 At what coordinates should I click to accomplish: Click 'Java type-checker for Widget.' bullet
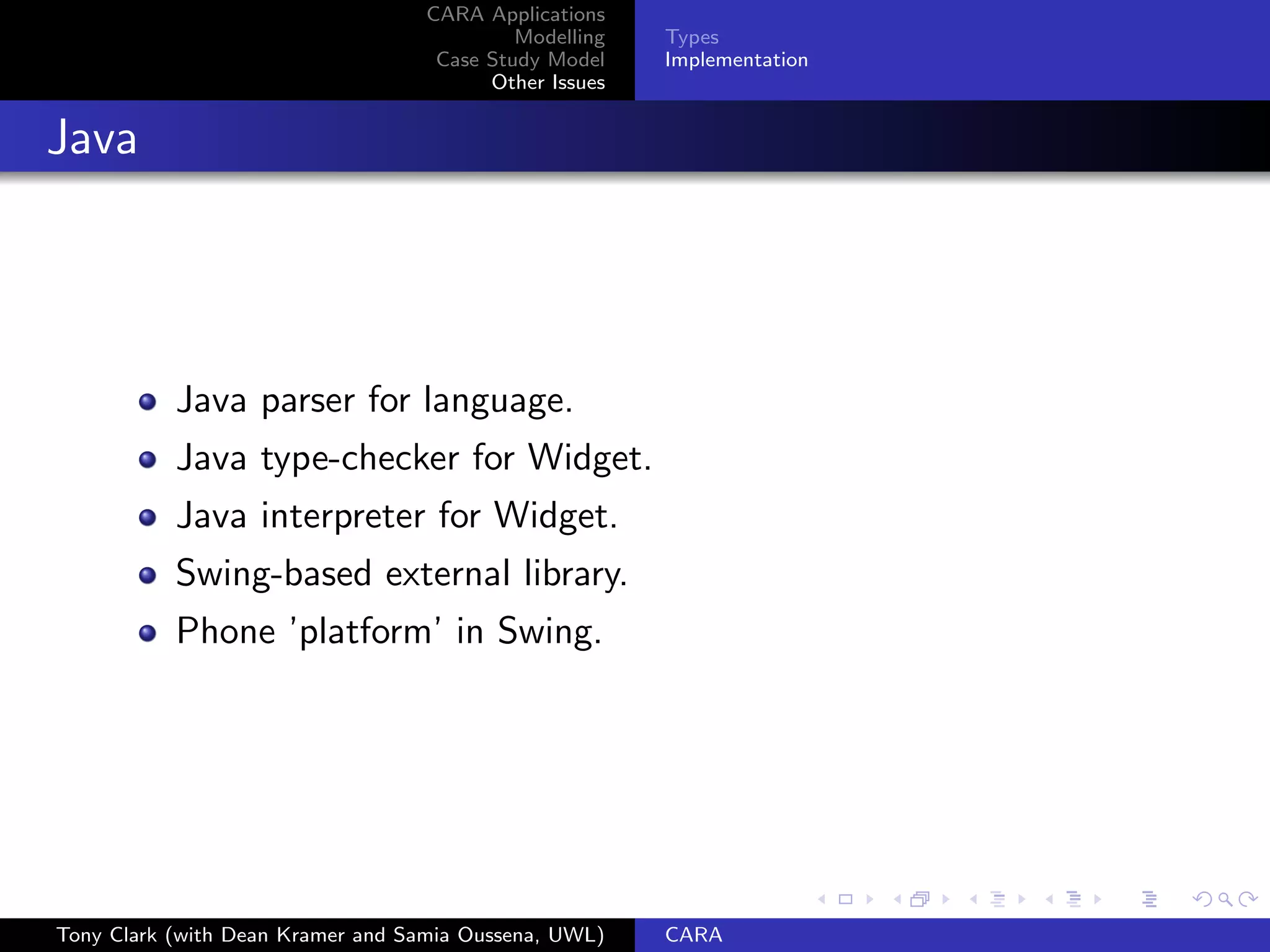(x=414, y=458)
